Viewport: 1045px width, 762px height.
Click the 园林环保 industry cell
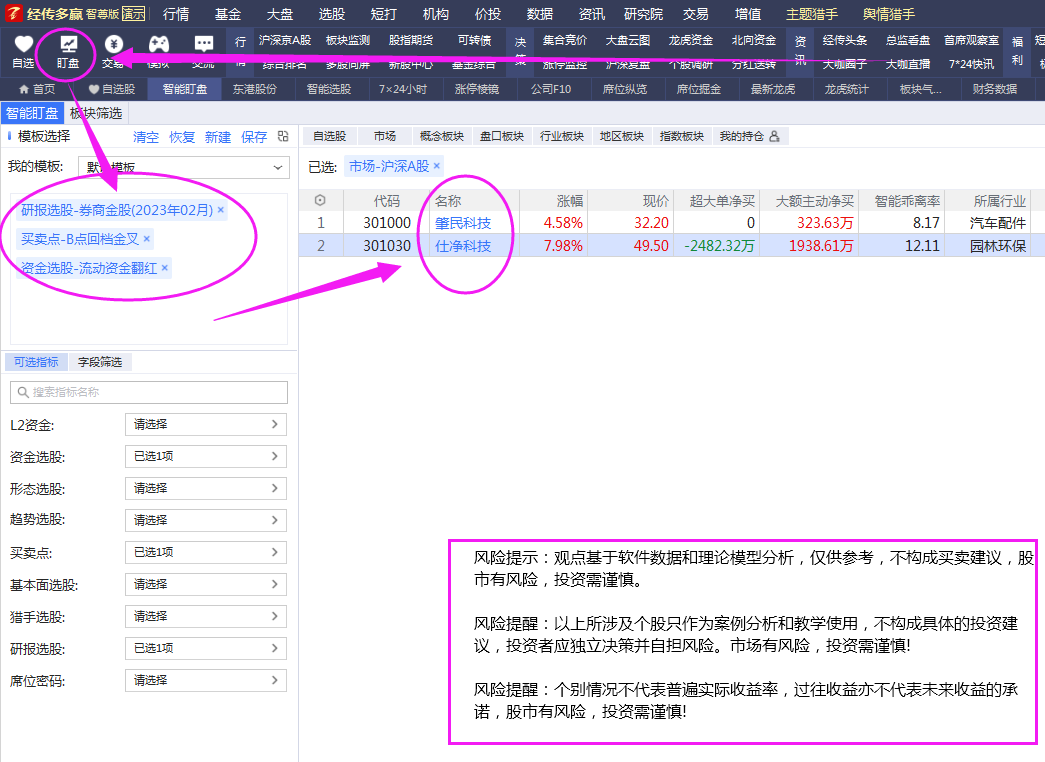(x=998, y=246)
